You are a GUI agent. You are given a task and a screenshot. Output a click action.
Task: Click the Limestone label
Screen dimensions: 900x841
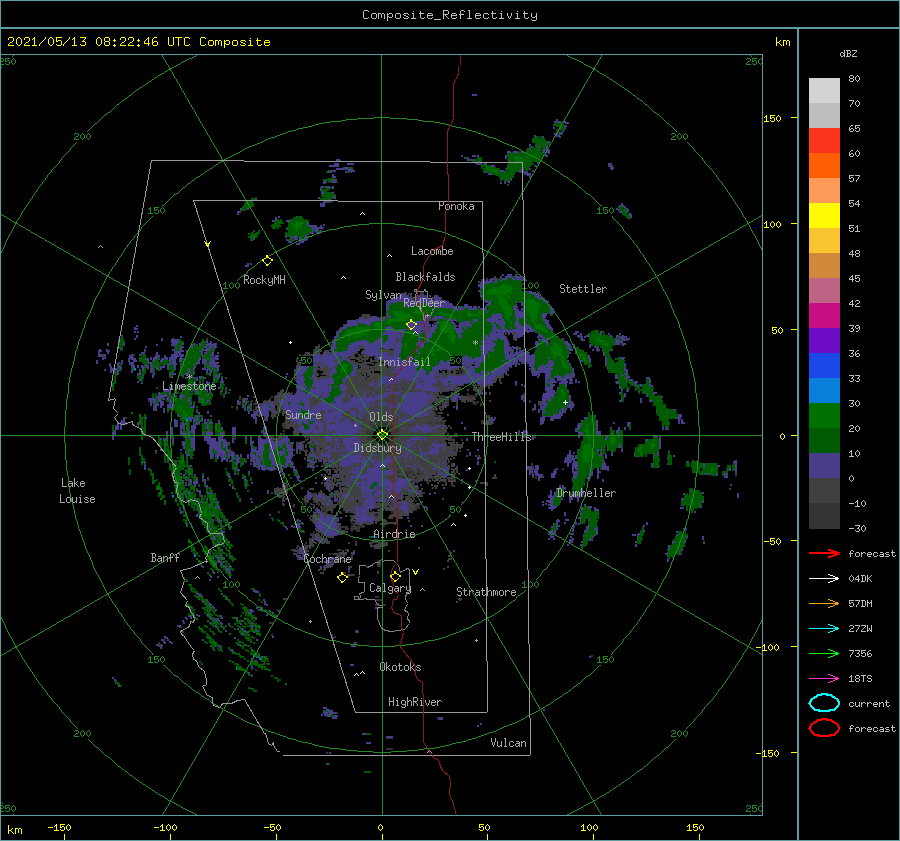pyautogui.click(x=189, y=386)
